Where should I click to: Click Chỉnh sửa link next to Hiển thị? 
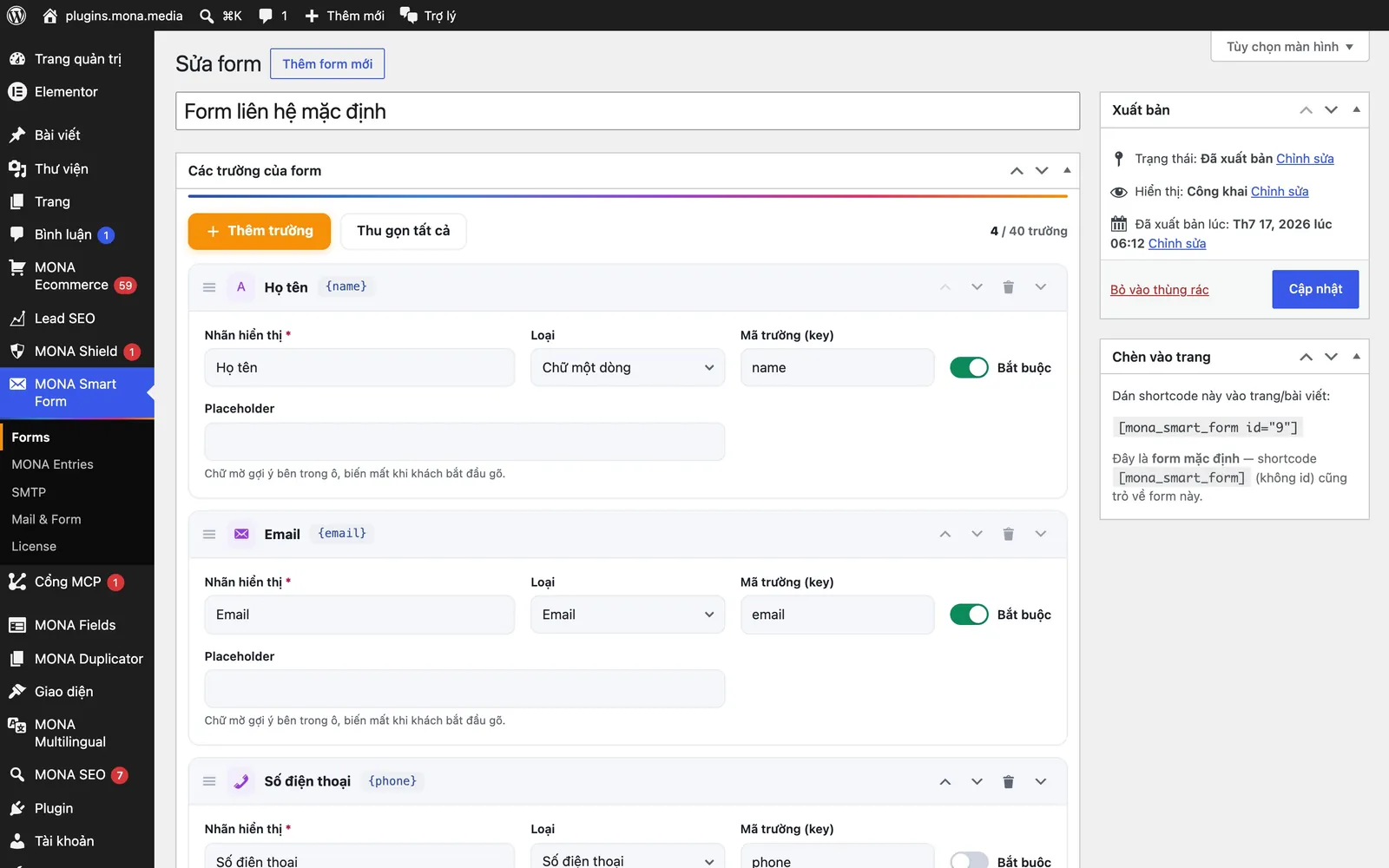pos(1280,192)
